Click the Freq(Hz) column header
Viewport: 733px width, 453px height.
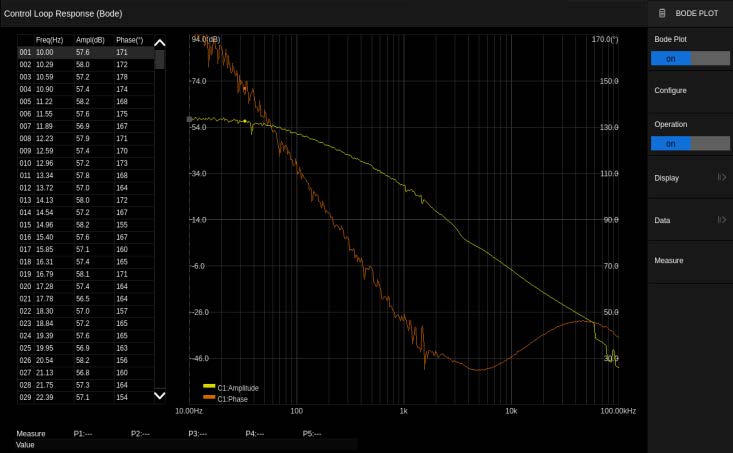[x=49, y=39]
